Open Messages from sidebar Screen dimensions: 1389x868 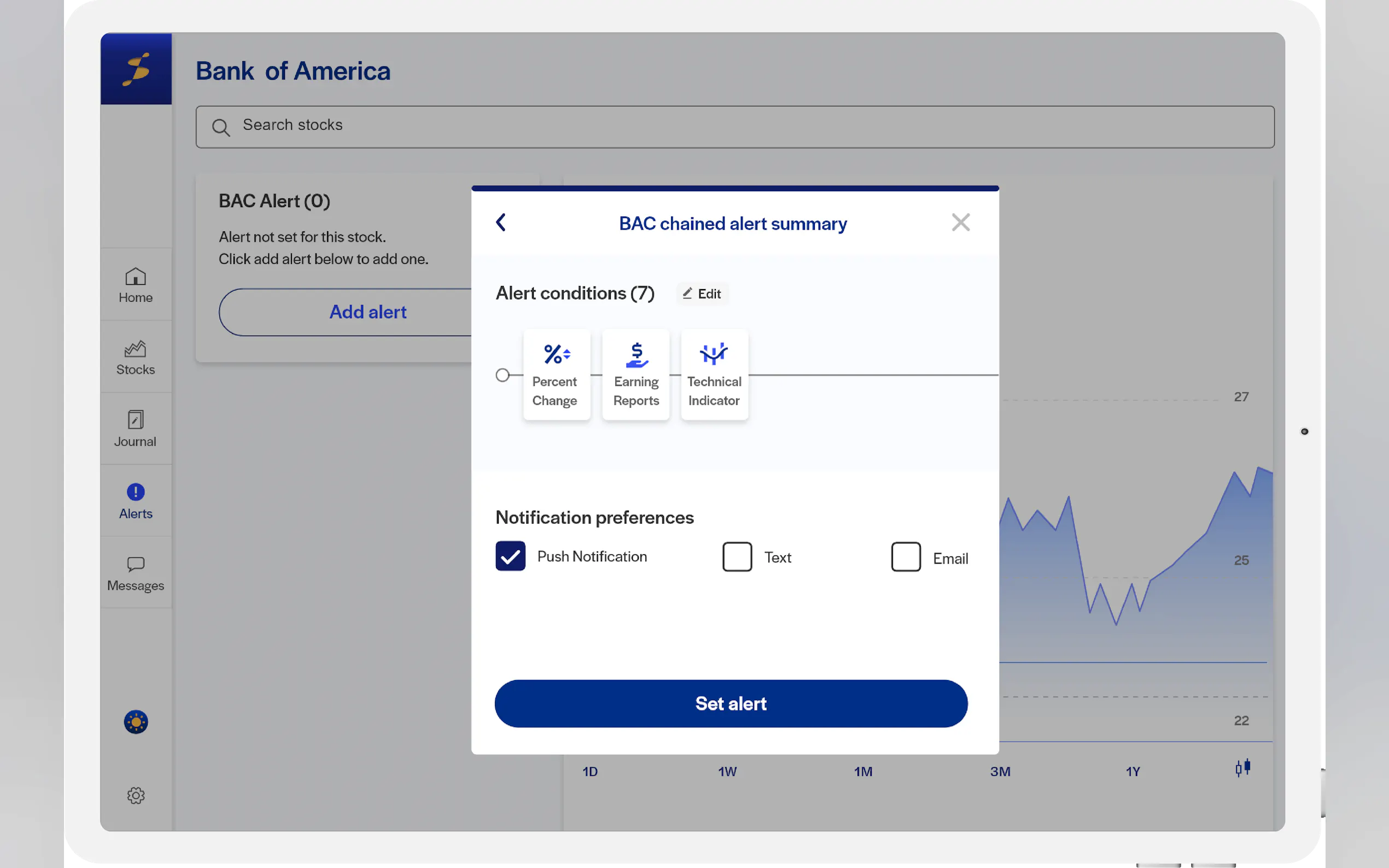point(136,573)
